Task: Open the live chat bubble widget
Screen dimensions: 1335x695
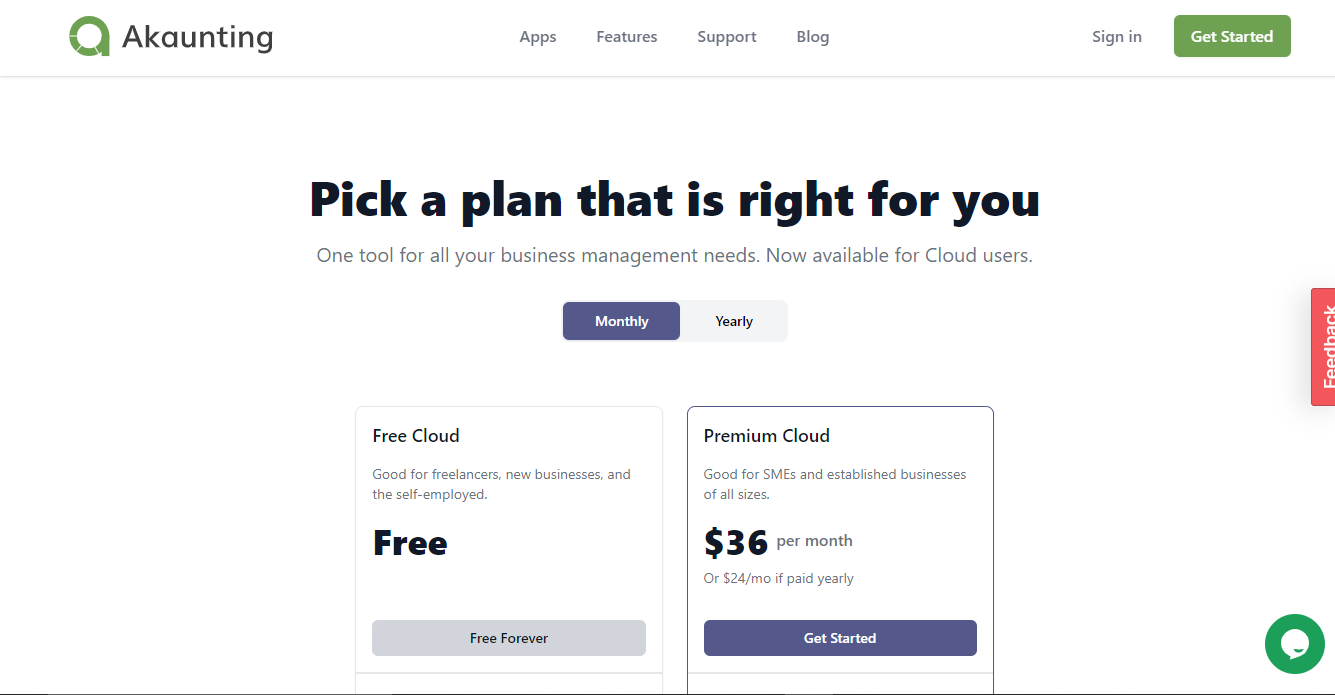Action: (1294, 643)
